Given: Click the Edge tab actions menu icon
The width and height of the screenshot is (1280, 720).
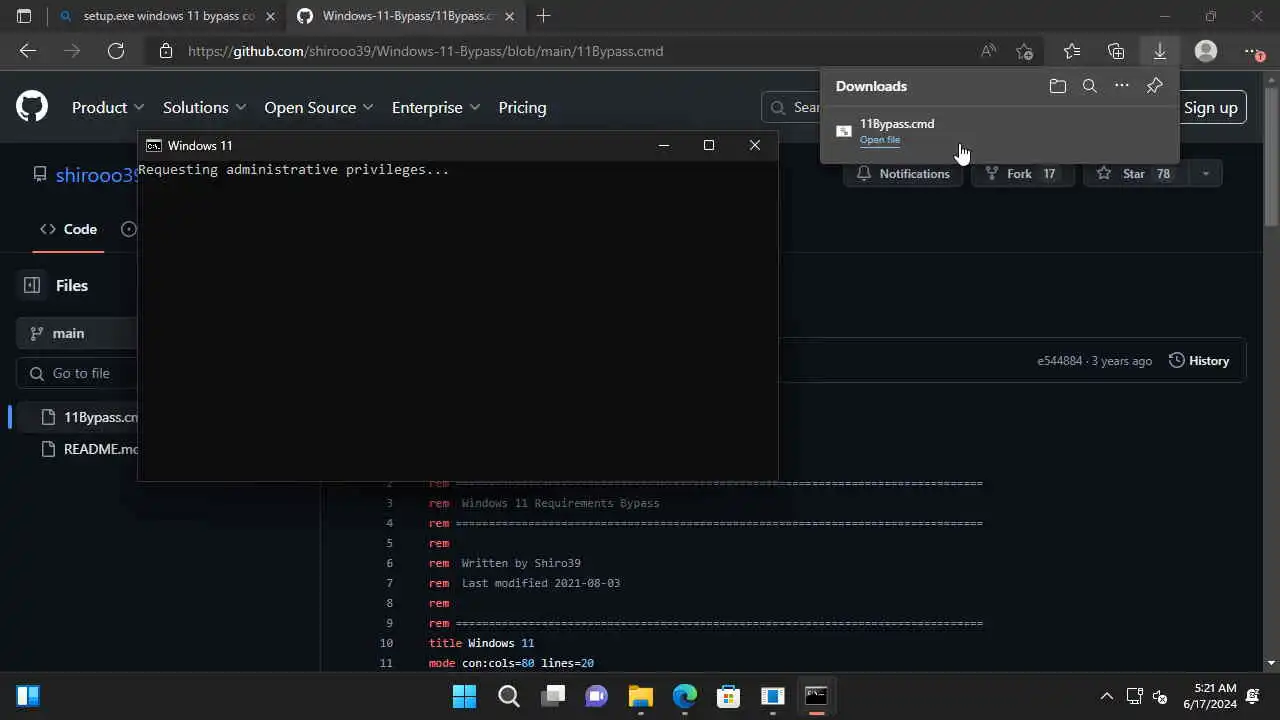Looking at the screenshot, I should point(24,16).
